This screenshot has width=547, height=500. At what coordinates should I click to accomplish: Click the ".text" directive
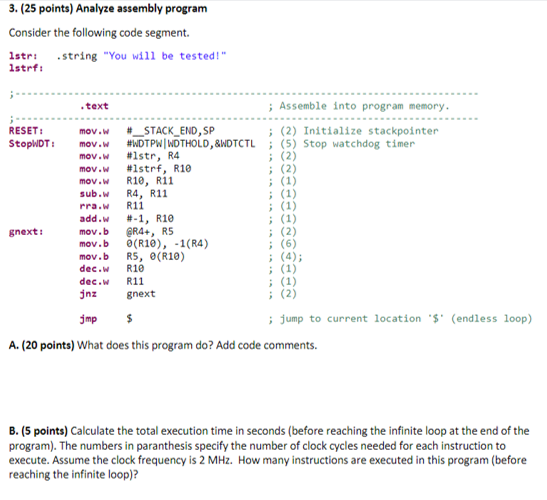94,106
